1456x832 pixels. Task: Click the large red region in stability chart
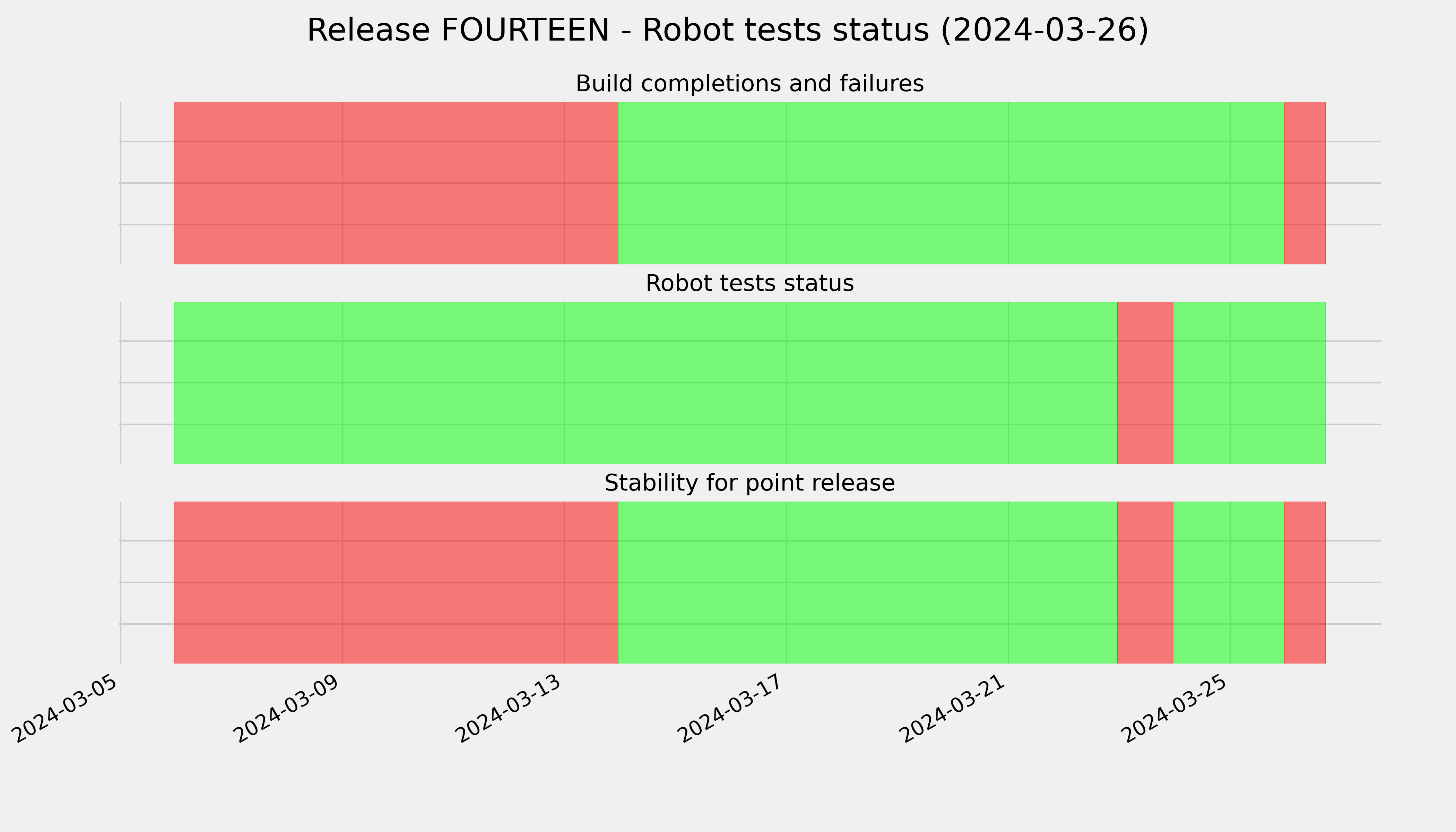pyautogui.click(x=396, y=582)
